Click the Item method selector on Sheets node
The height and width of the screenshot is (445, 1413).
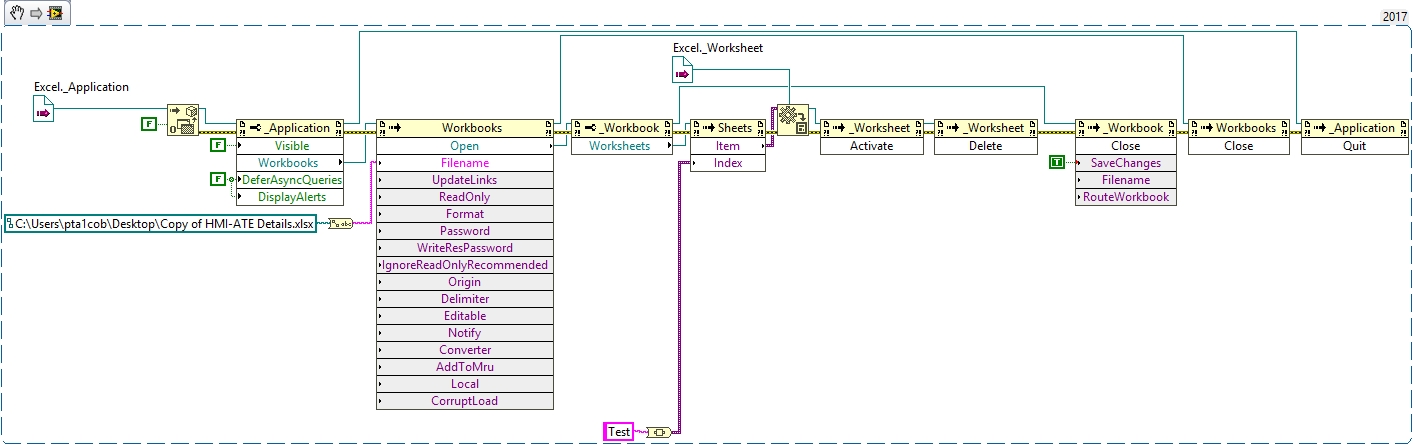[728, 146]
